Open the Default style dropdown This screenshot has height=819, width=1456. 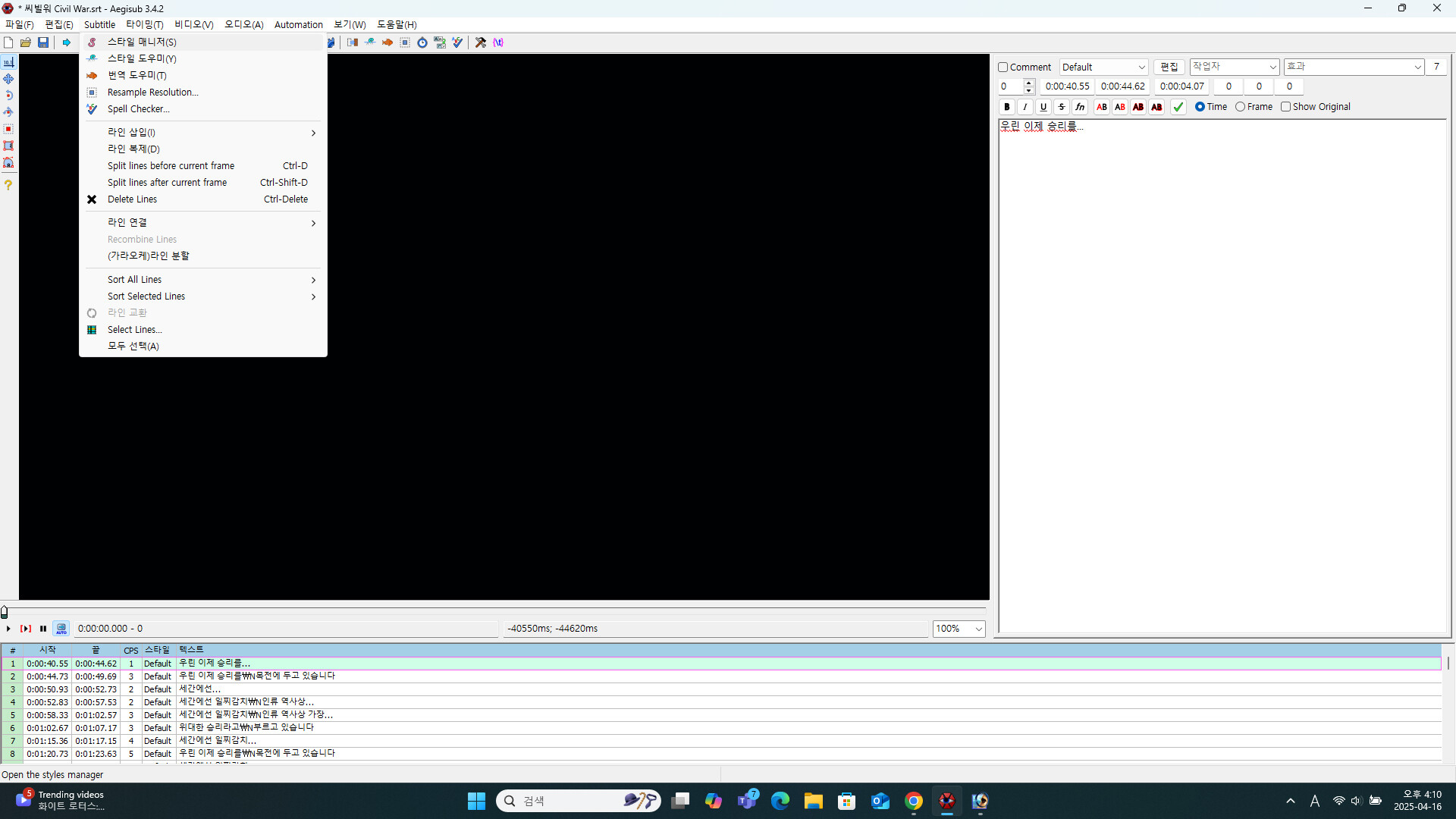[1103, 67]
